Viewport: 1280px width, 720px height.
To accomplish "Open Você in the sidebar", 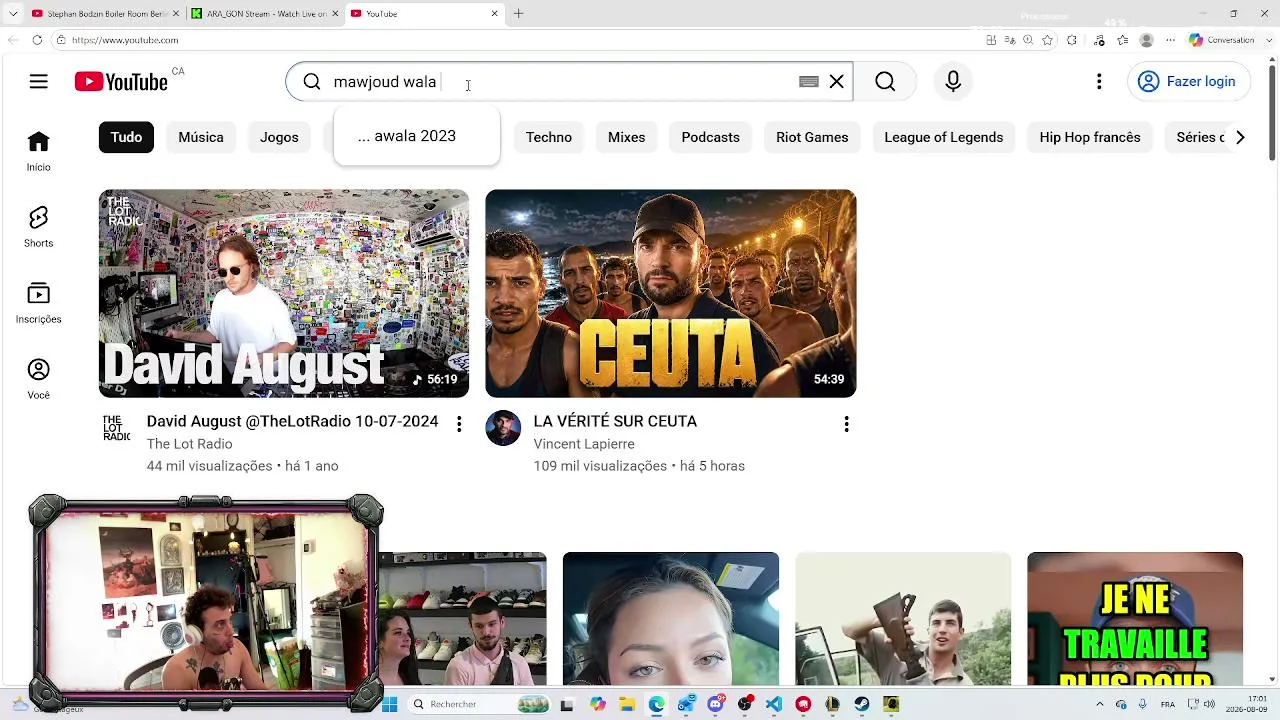I will (x=38, y=379).
